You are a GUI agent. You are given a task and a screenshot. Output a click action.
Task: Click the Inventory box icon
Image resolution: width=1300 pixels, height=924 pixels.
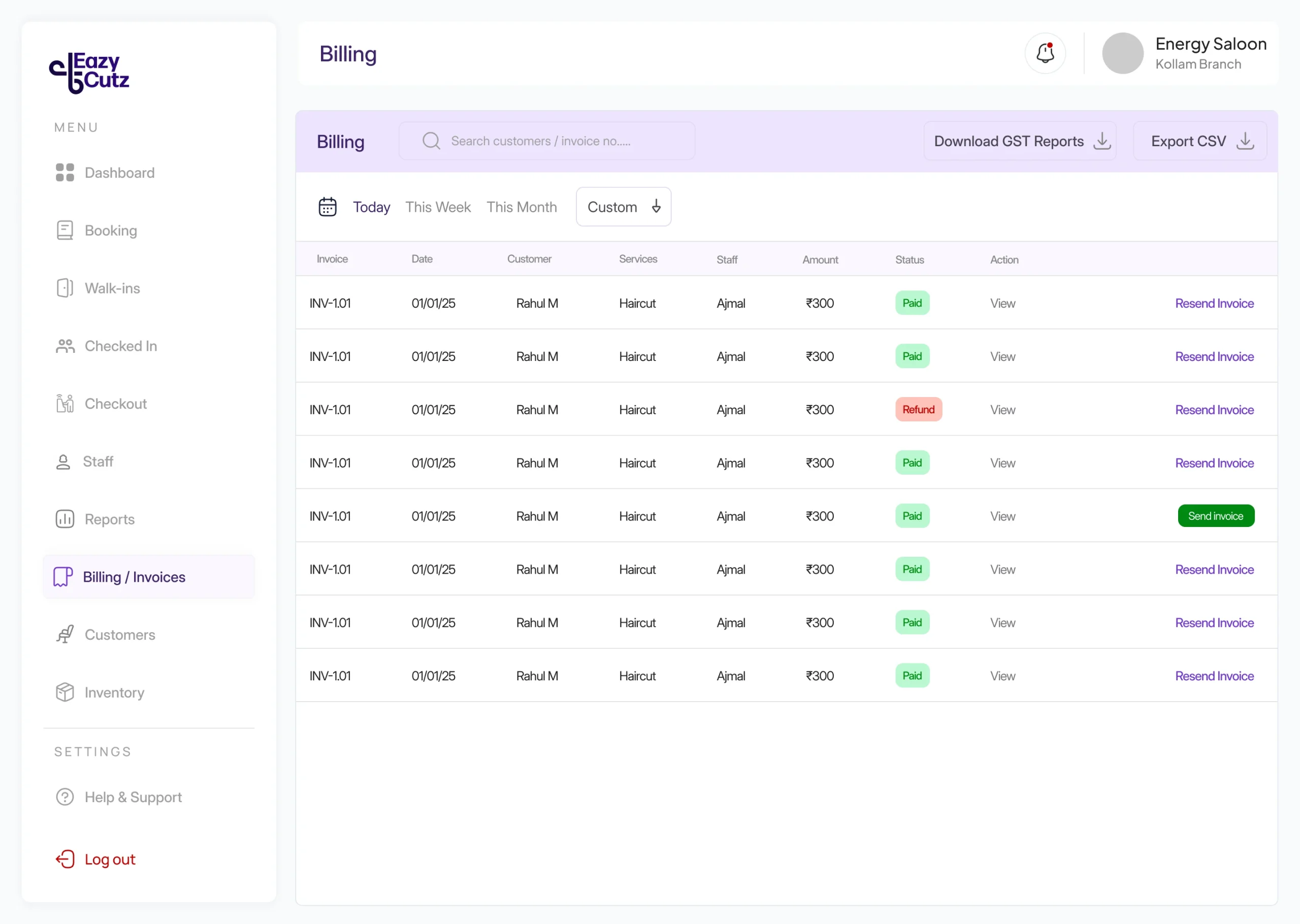tap(65, 692)
